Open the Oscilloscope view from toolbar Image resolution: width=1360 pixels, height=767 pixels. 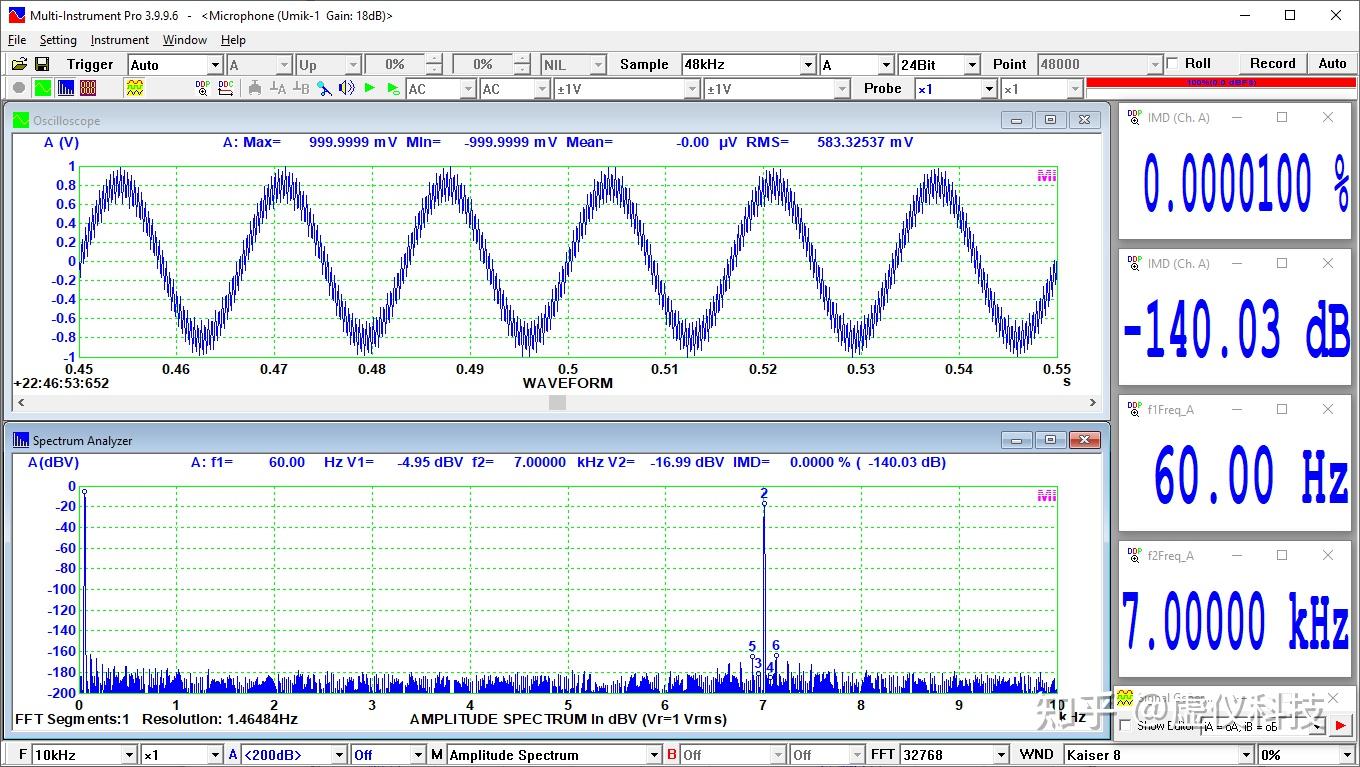pos(42,88)
